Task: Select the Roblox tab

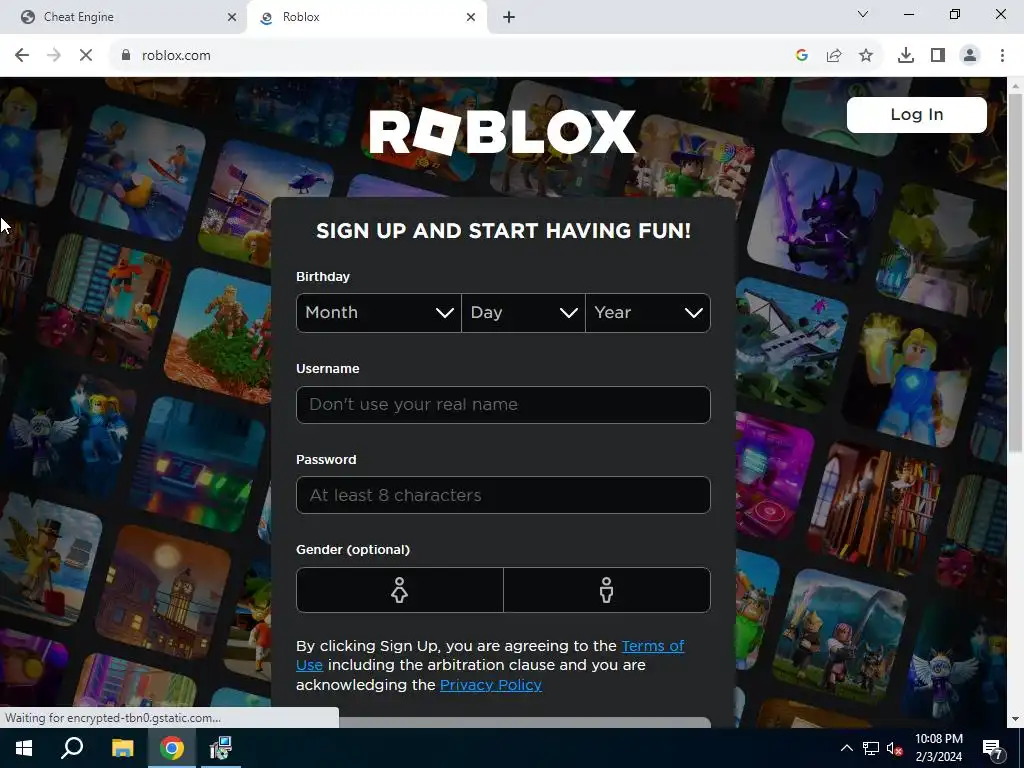Action: (366, 17)
